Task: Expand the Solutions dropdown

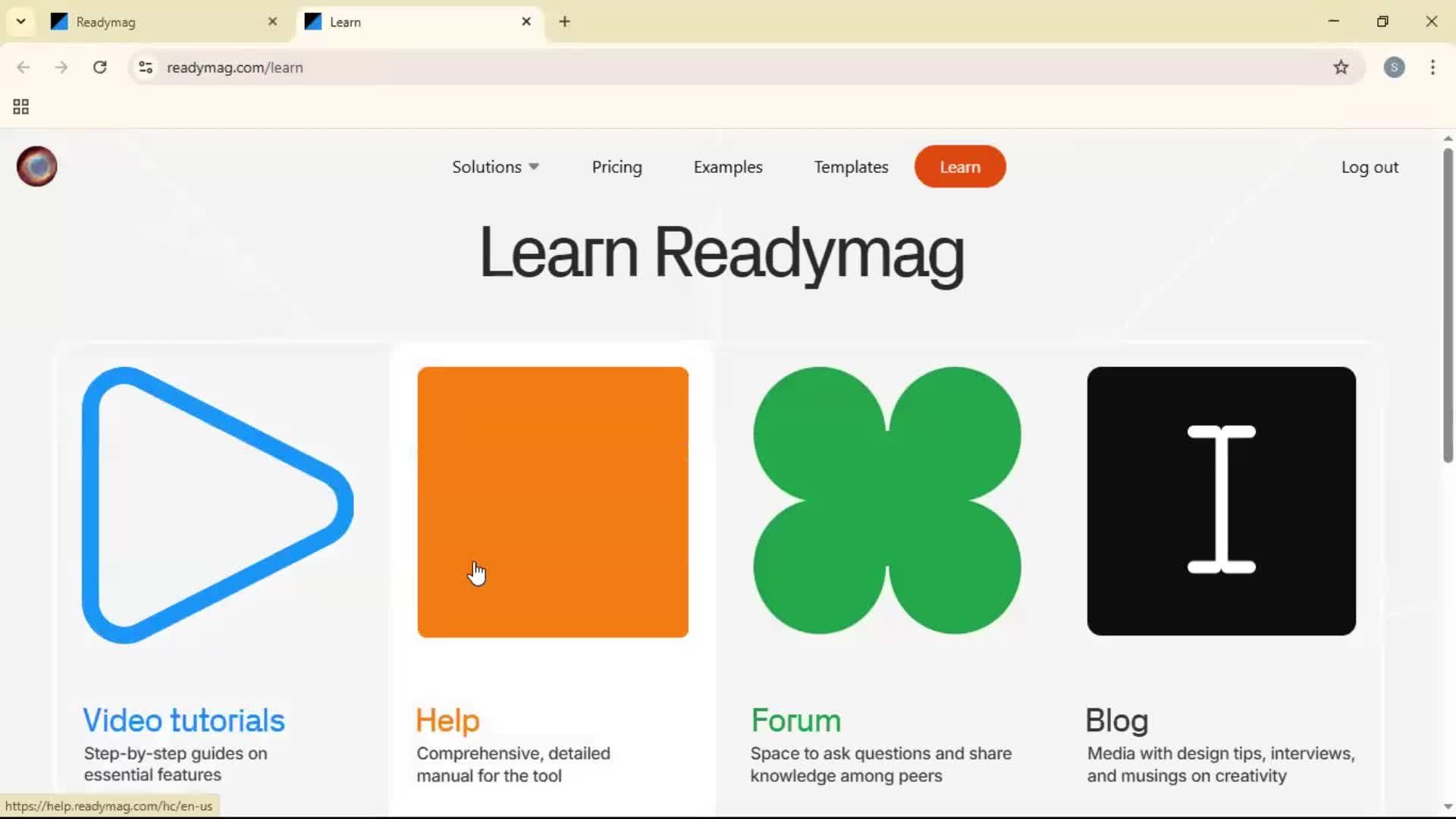Action: (x=494, y=167)
